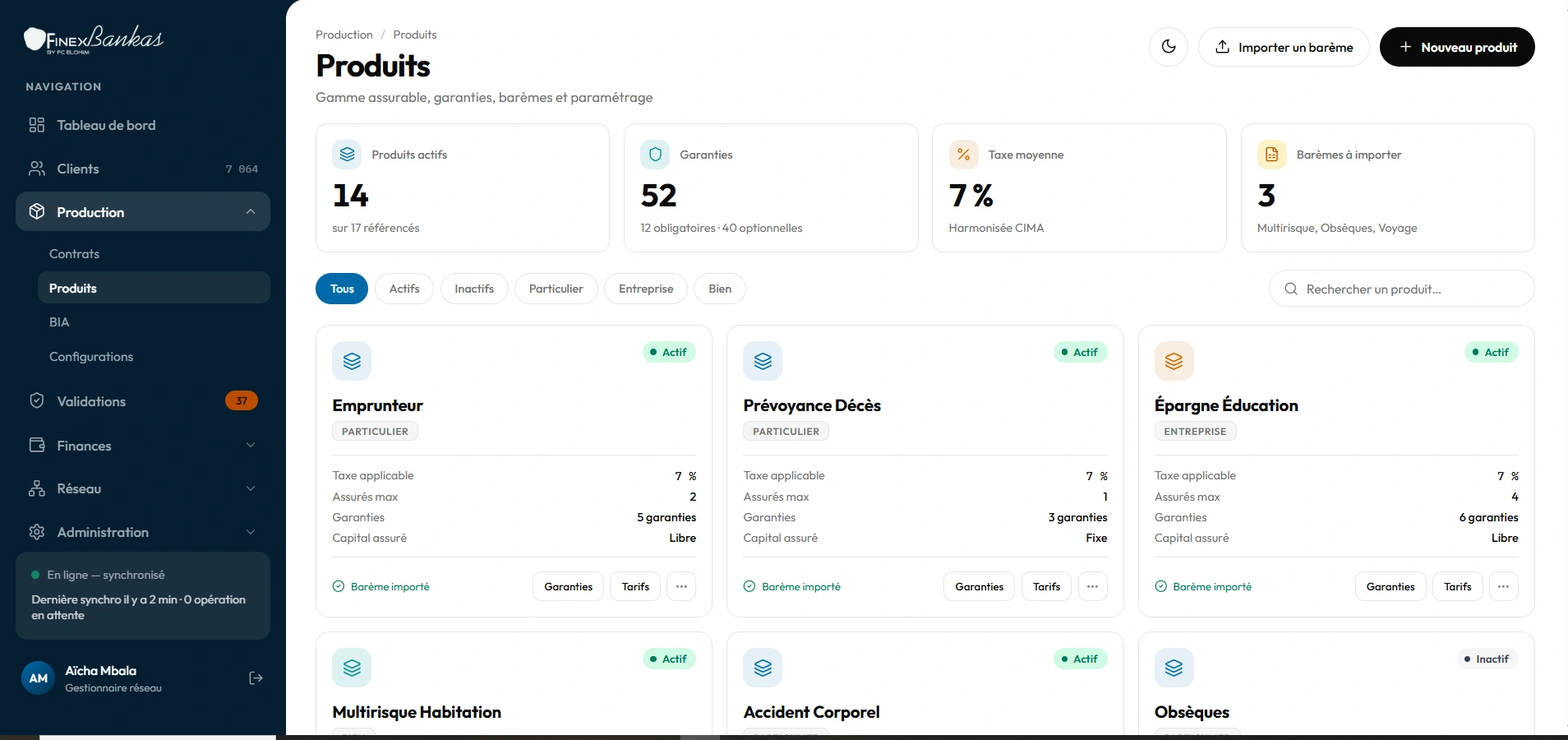Expand the Administration section chevron
The width and height of the screenshot is (1568, 740).
click(x=251, y=532)
